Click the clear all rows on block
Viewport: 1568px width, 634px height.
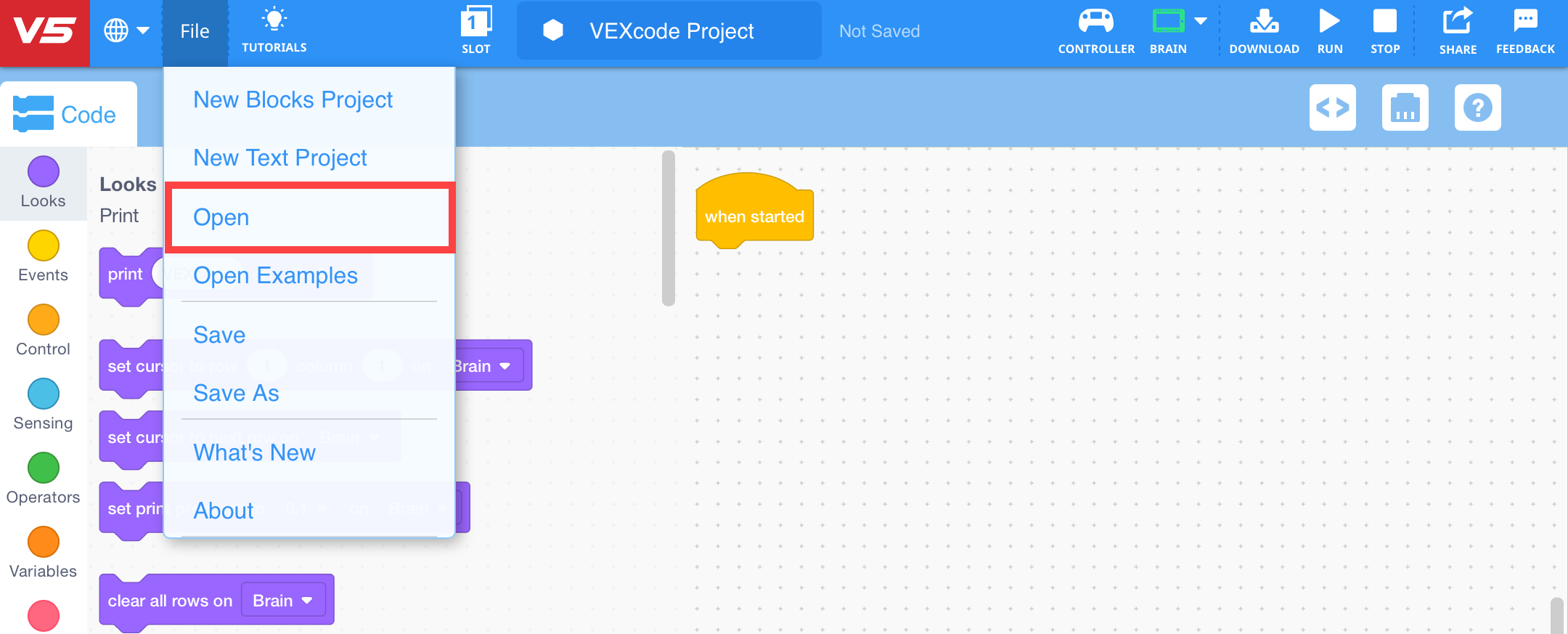pyautogui.click(x=169, y=601)
